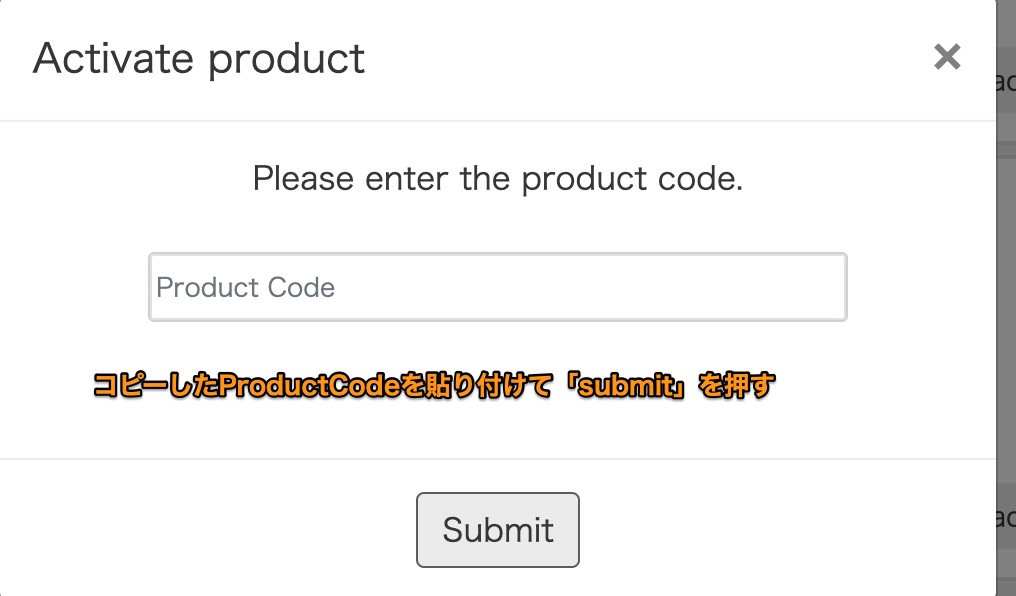The width and height of the screenshot is (1016, 596).
Task: Close the Activate product dialog
Action: click(x=946, y=58)
